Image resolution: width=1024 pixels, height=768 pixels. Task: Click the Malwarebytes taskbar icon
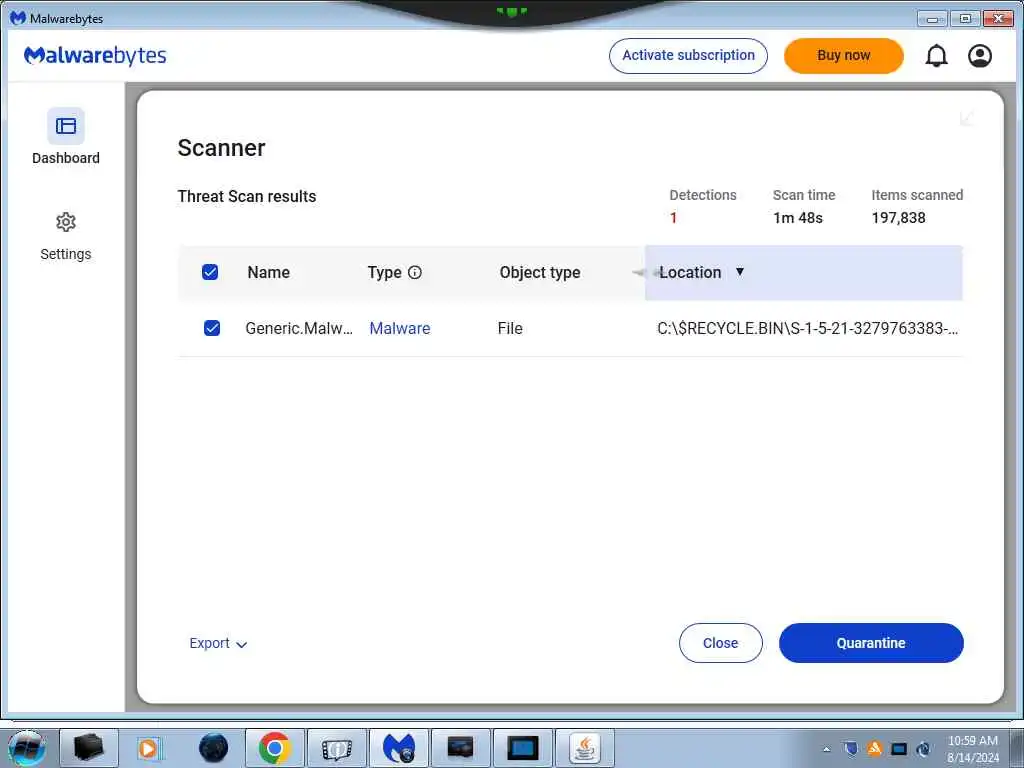[x=398, y=748]
